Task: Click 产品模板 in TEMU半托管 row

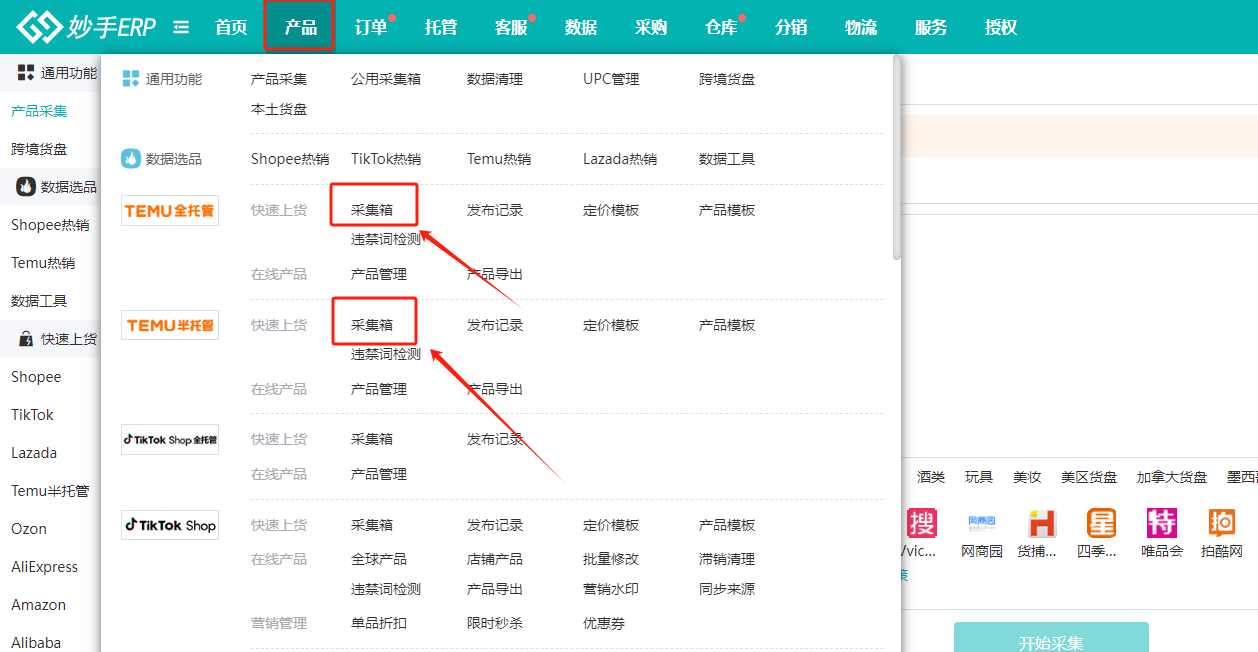Action: pos(727,325)
